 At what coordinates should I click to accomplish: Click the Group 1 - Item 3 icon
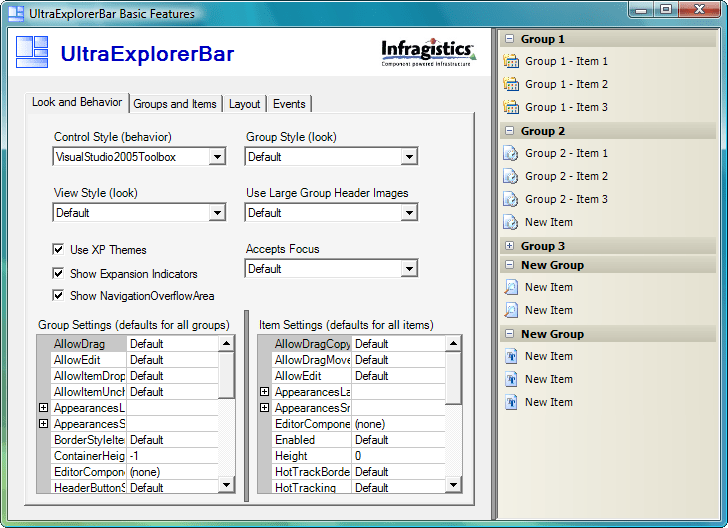511,107
